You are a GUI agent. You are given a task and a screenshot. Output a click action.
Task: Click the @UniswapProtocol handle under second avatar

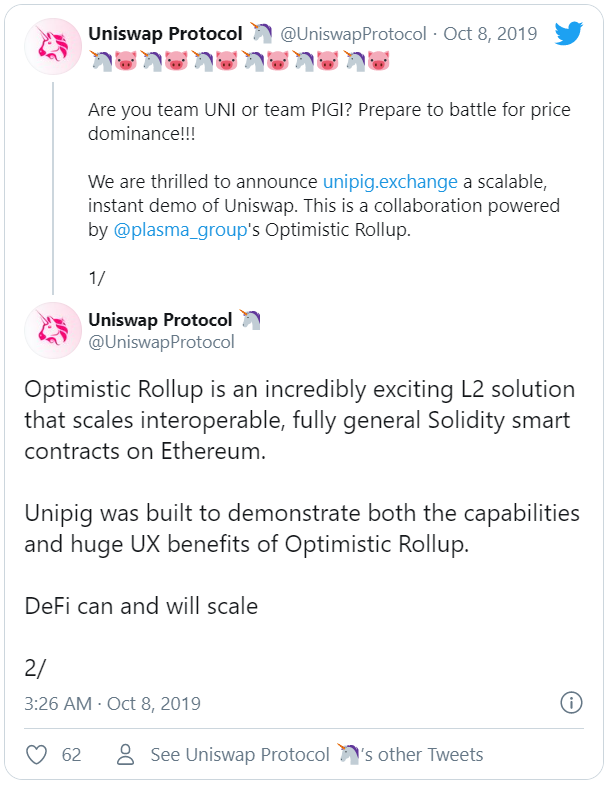tap(162, 342)
